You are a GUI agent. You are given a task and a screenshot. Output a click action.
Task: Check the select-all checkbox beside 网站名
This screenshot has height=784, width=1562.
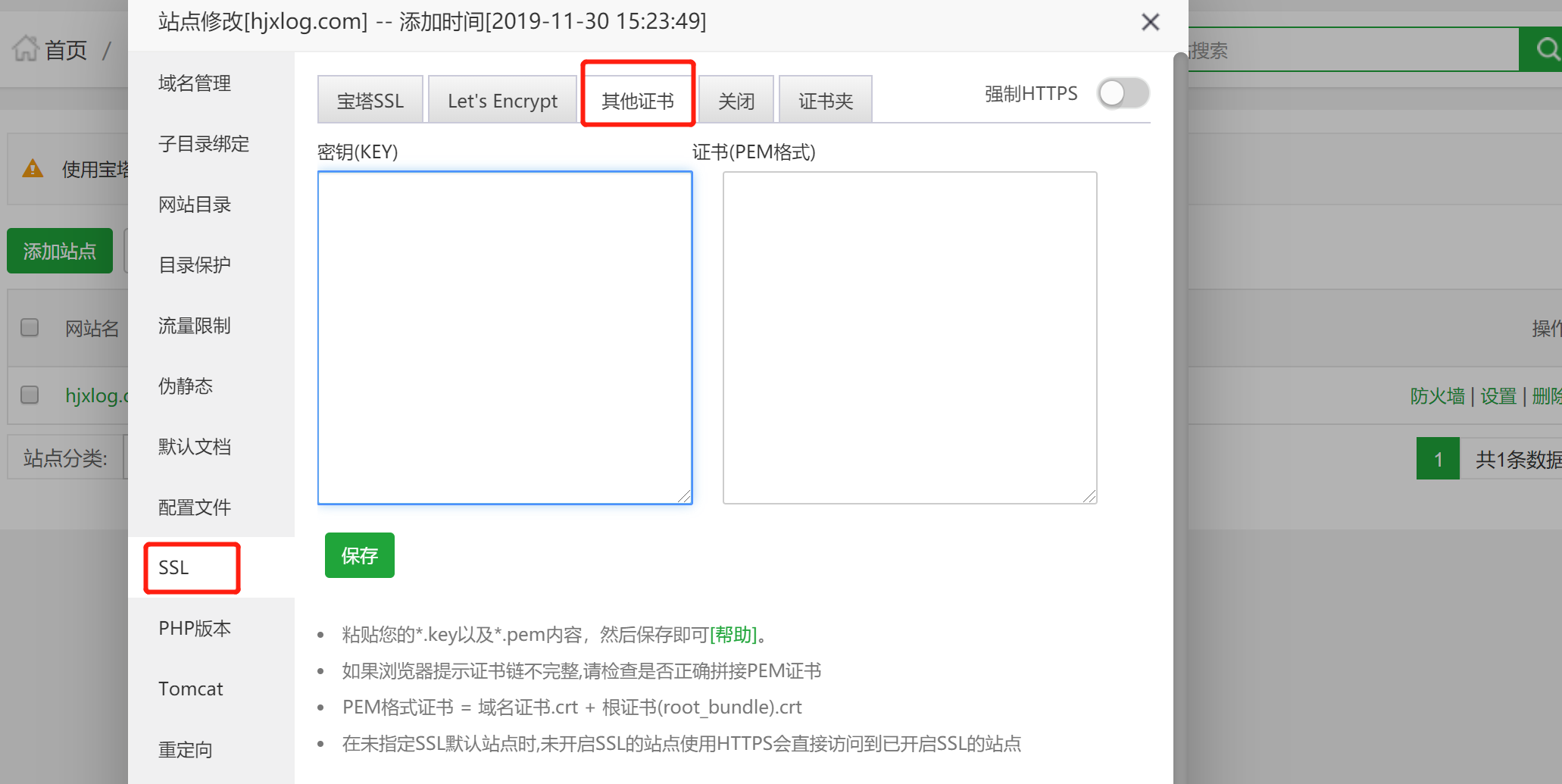tap(30, 327)
